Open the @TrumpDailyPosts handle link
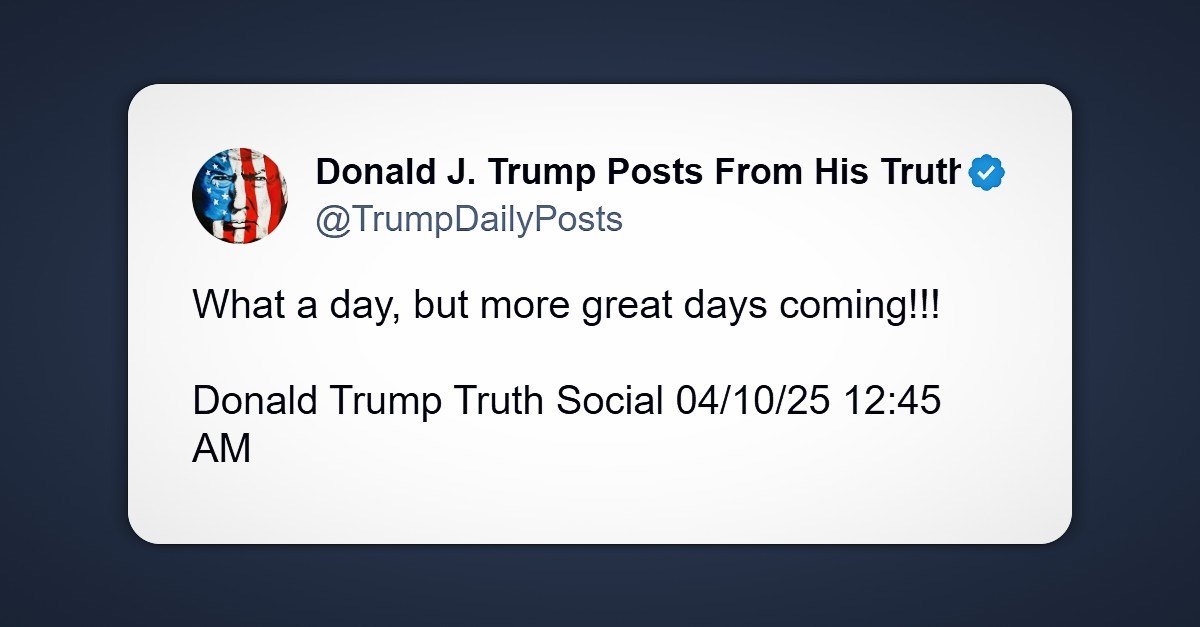This screenshot has height=627, width=1200. click(469, 219)
